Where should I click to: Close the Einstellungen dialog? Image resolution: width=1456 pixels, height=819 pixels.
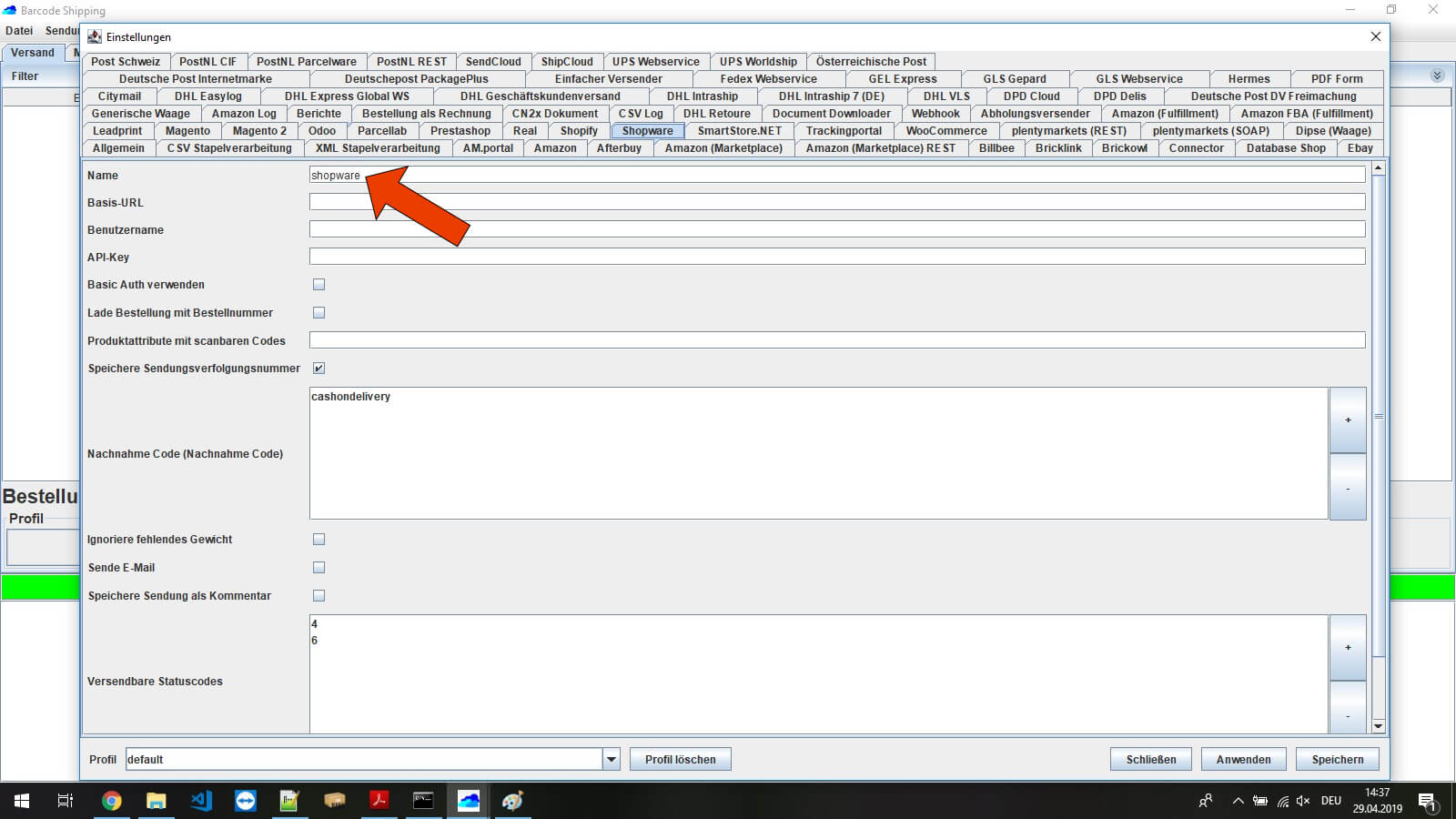click(x=1376, y=36)
